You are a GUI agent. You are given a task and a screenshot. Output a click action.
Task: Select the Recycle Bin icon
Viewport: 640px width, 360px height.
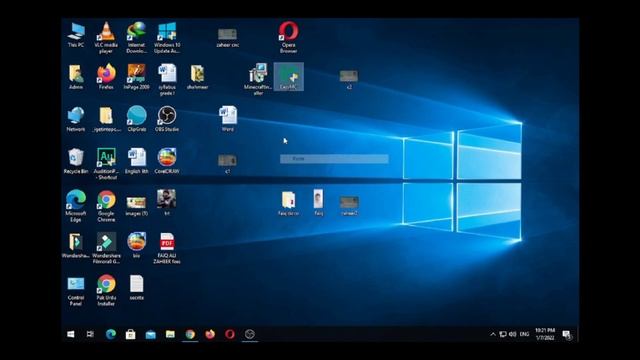pos(76,161)
